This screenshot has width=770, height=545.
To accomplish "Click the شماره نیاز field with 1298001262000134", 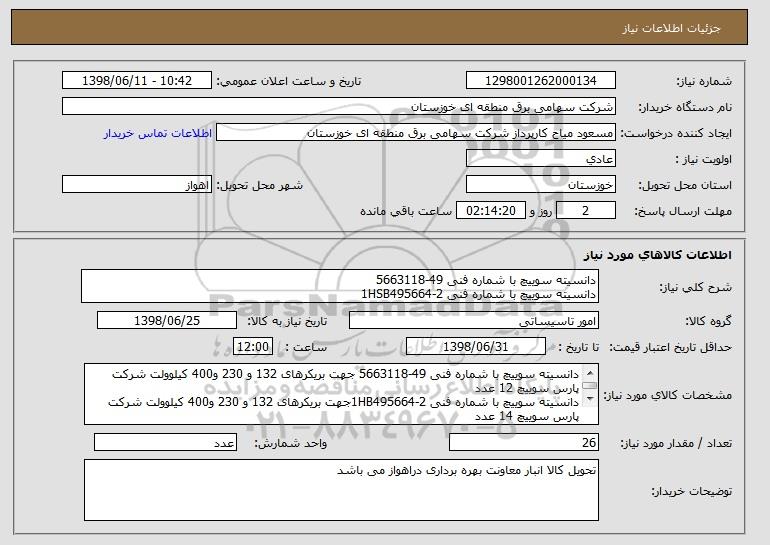I will click(541, 81).
